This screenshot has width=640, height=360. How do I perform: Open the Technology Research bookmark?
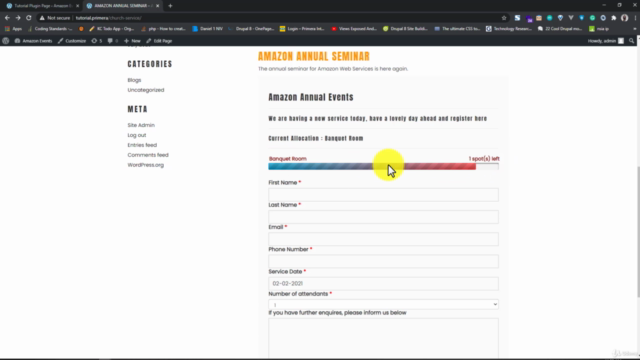click(x=509, y=29)
